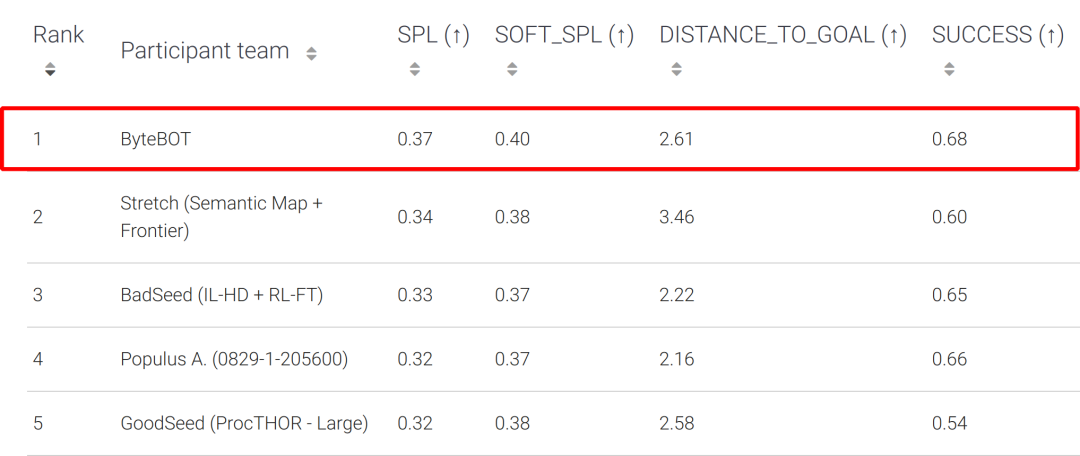Click rank 5 row number

(x=38, y=423)
